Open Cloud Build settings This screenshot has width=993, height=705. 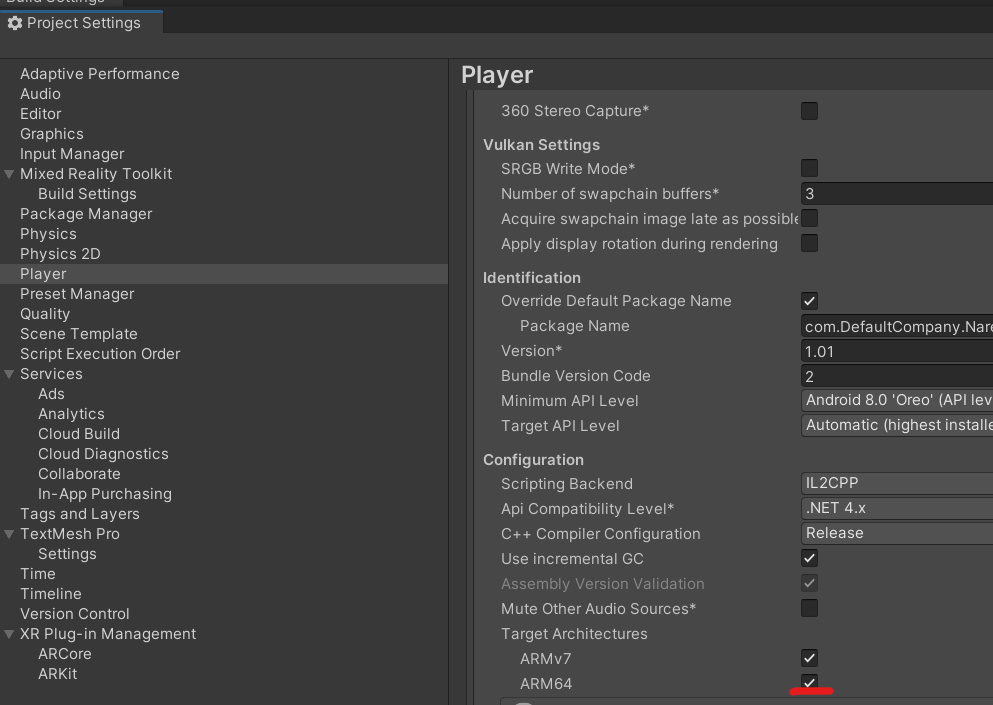79,434
